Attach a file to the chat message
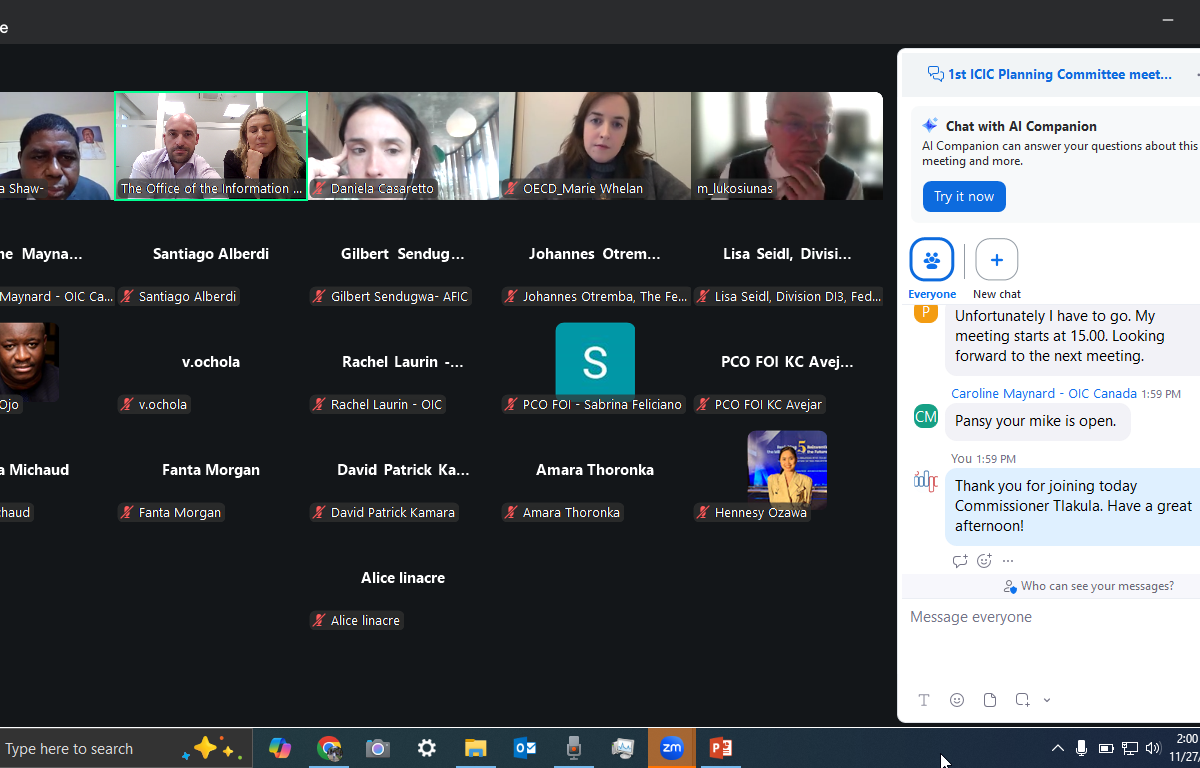The image size is (1200, 768). click(x=990, y=700)
